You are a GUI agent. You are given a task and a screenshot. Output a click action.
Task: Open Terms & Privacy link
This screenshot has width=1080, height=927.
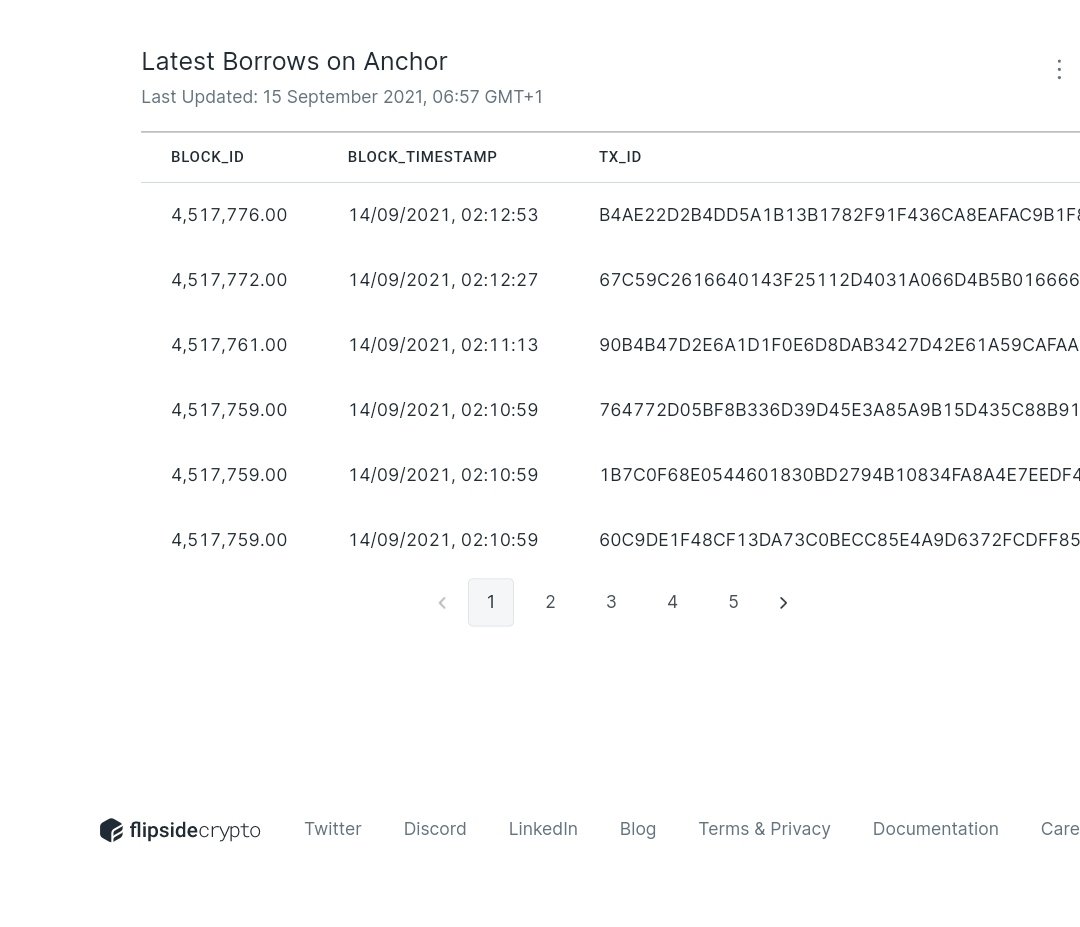pos(765,829)
